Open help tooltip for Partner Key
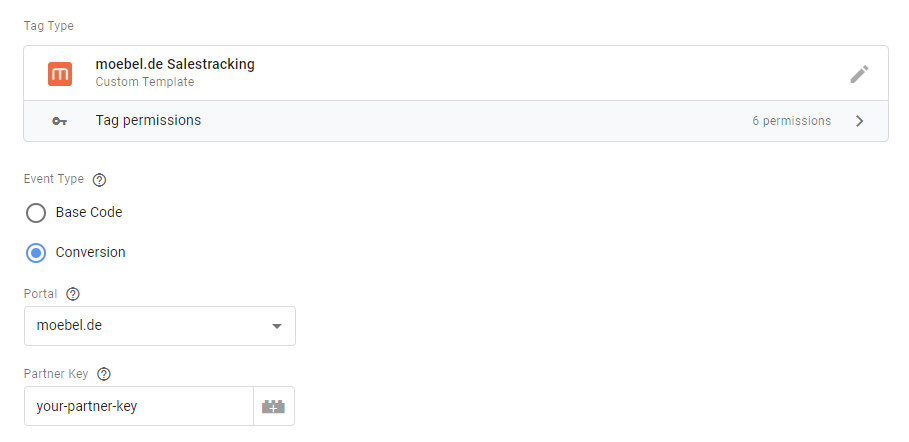Image resolution: width=909 pixels, height=442 pixels. pos(104,374)
